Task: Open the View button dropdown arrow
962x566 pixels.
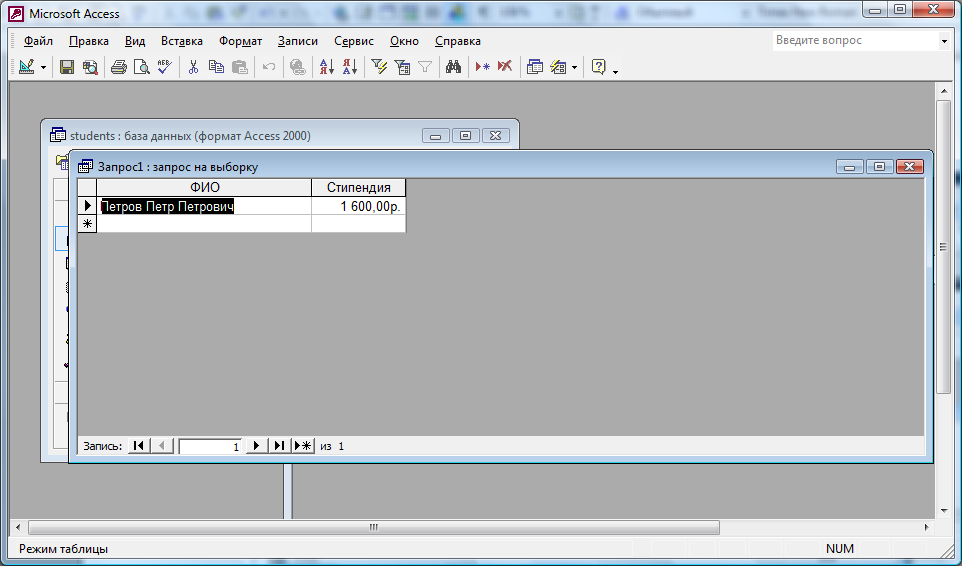Action: point(43,67)
